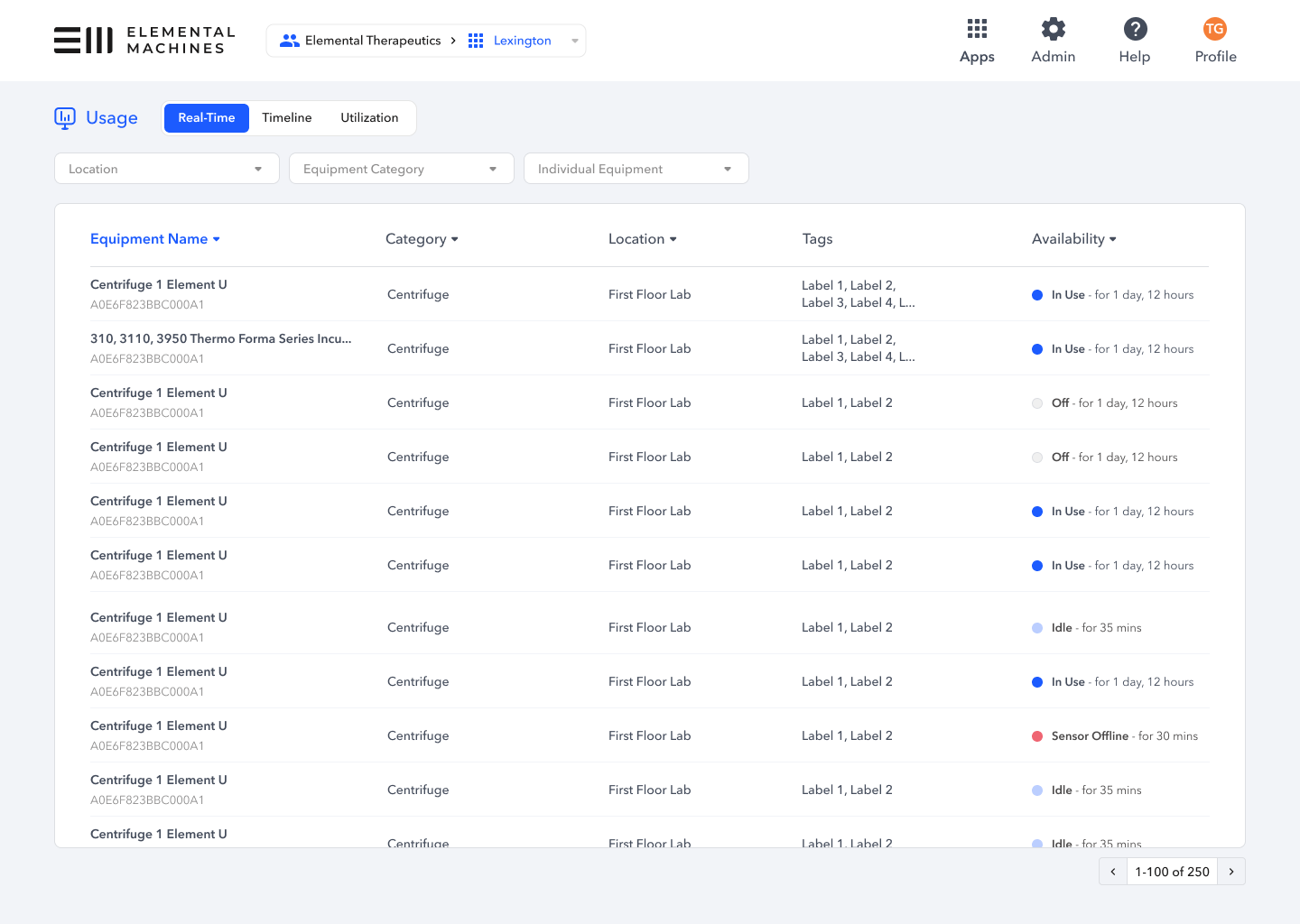The width and height of the screenshot is (1300, 924).
Task: Click the Centrifuge 1 Element U name in the row with Label 3 tags
Action: pos(159,284)
